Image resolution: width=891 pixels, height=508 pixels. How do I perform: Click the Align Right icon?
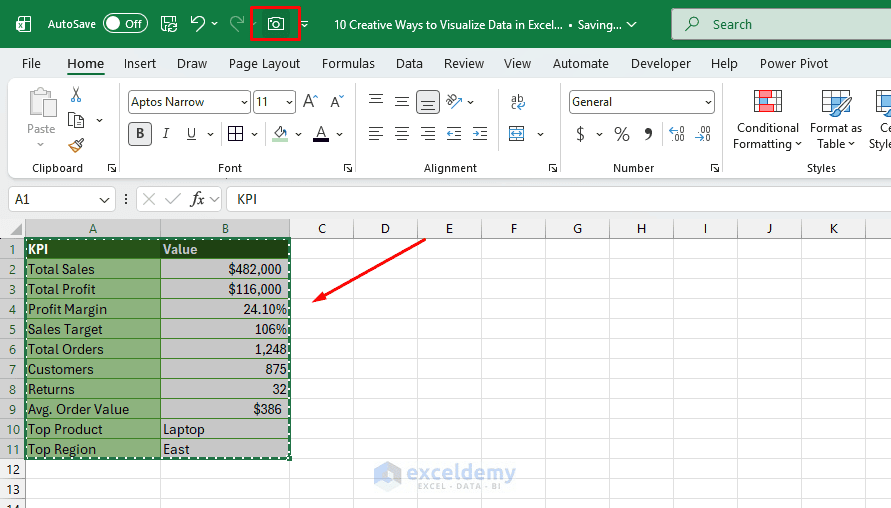tap(428, 134)
